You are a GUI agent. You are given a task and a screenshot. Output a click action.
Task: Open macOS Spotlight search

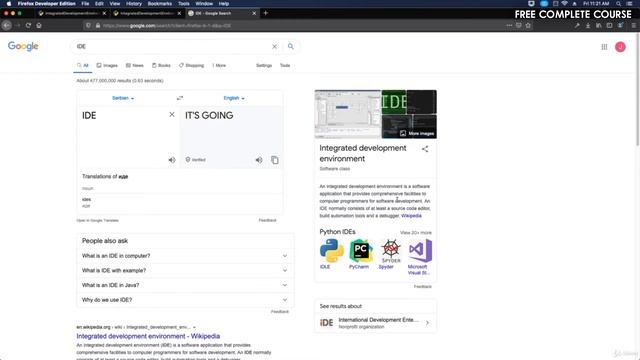[619, 4]
